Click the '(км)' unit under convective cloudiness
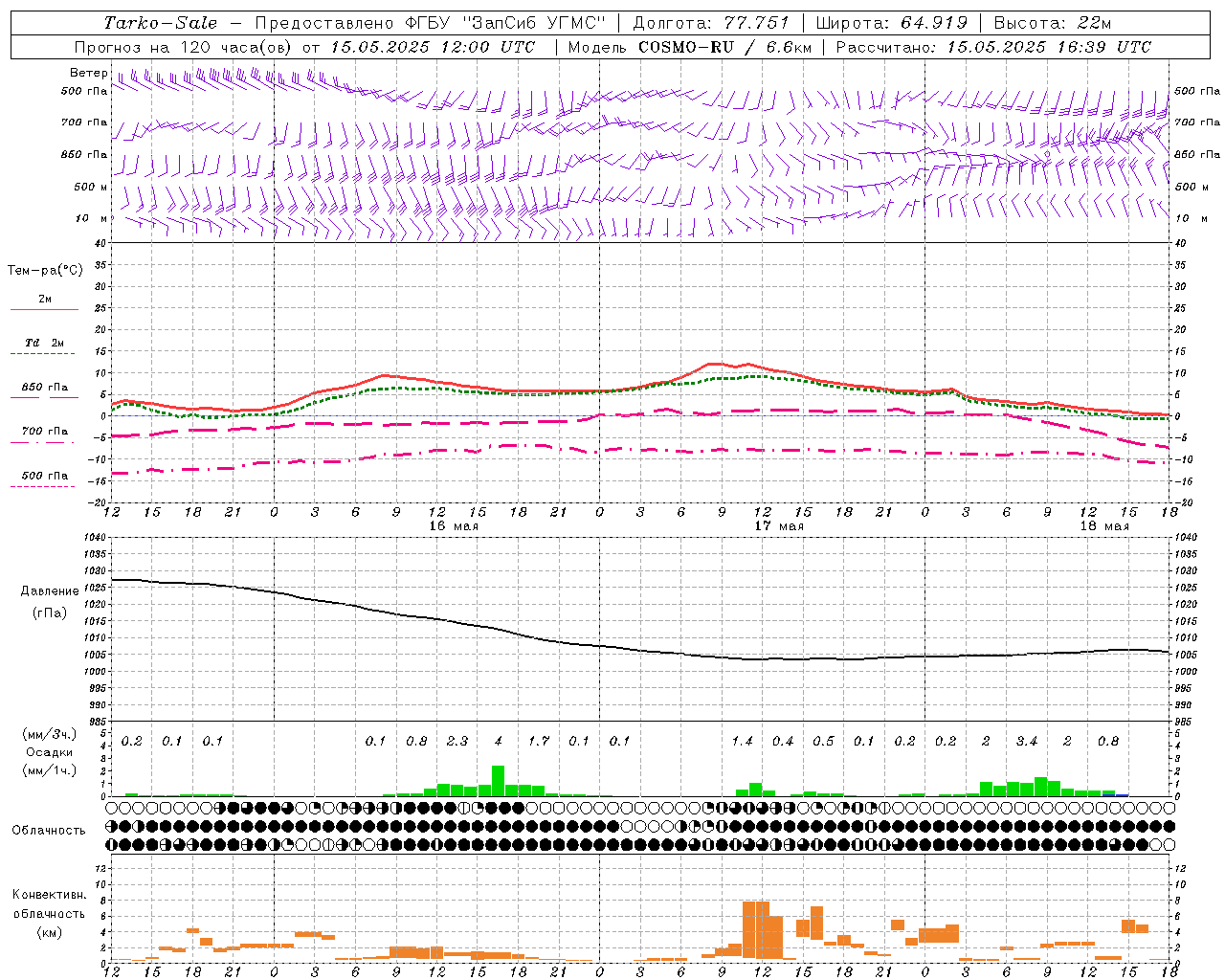The image size is (1225, 980). click(x=49, y=932)
